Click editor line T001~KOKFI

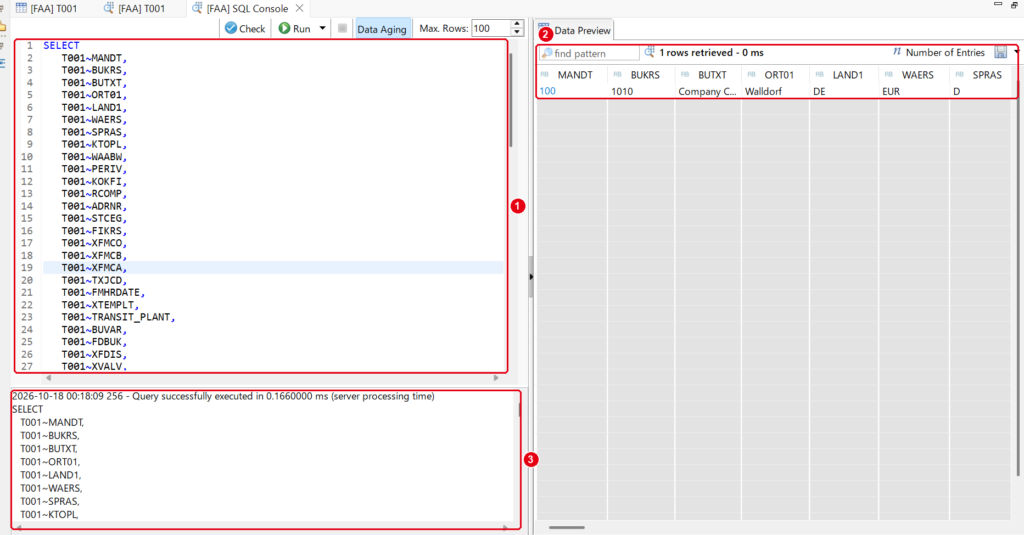pyautogui.click(x=94, y=182)
